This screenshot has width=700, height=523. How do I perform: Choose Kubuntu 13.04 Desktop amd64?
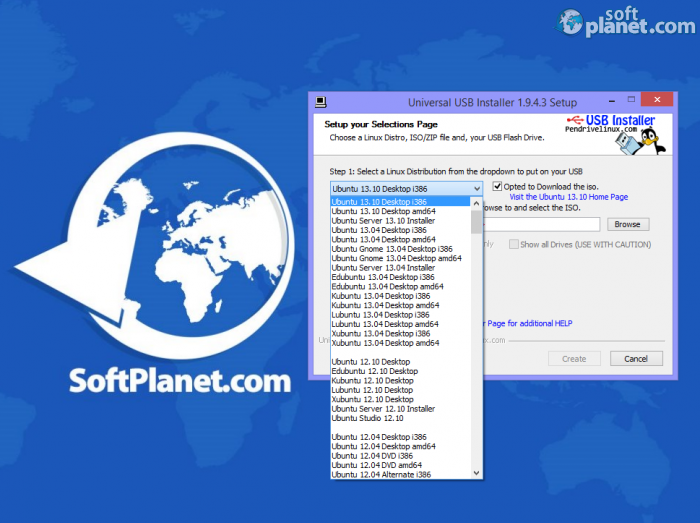click(400, 305)
